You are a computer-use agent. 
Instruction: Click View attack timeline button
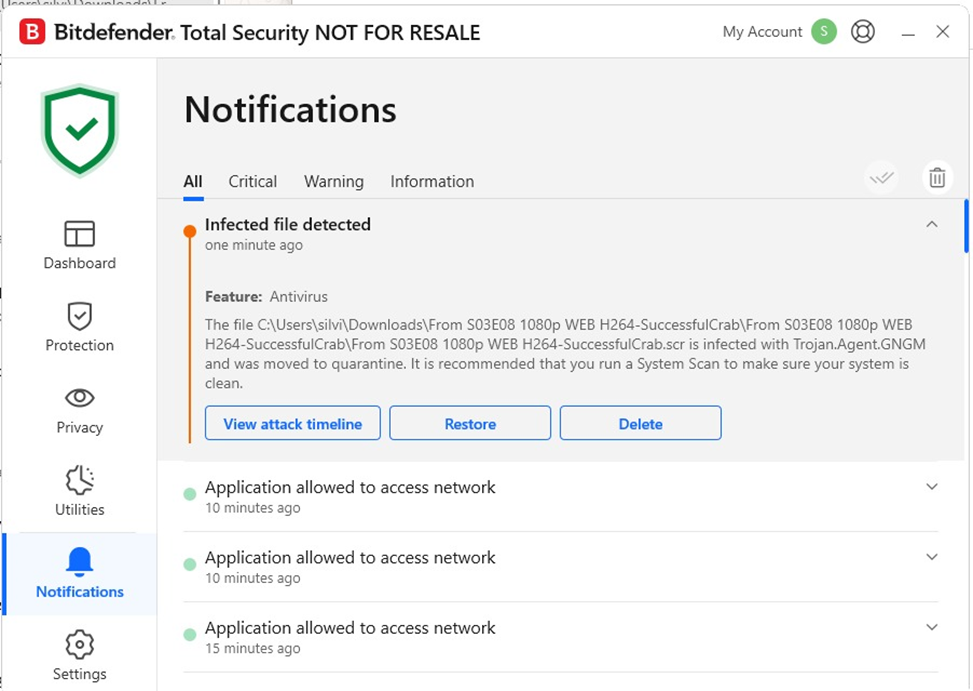point(293,423)
